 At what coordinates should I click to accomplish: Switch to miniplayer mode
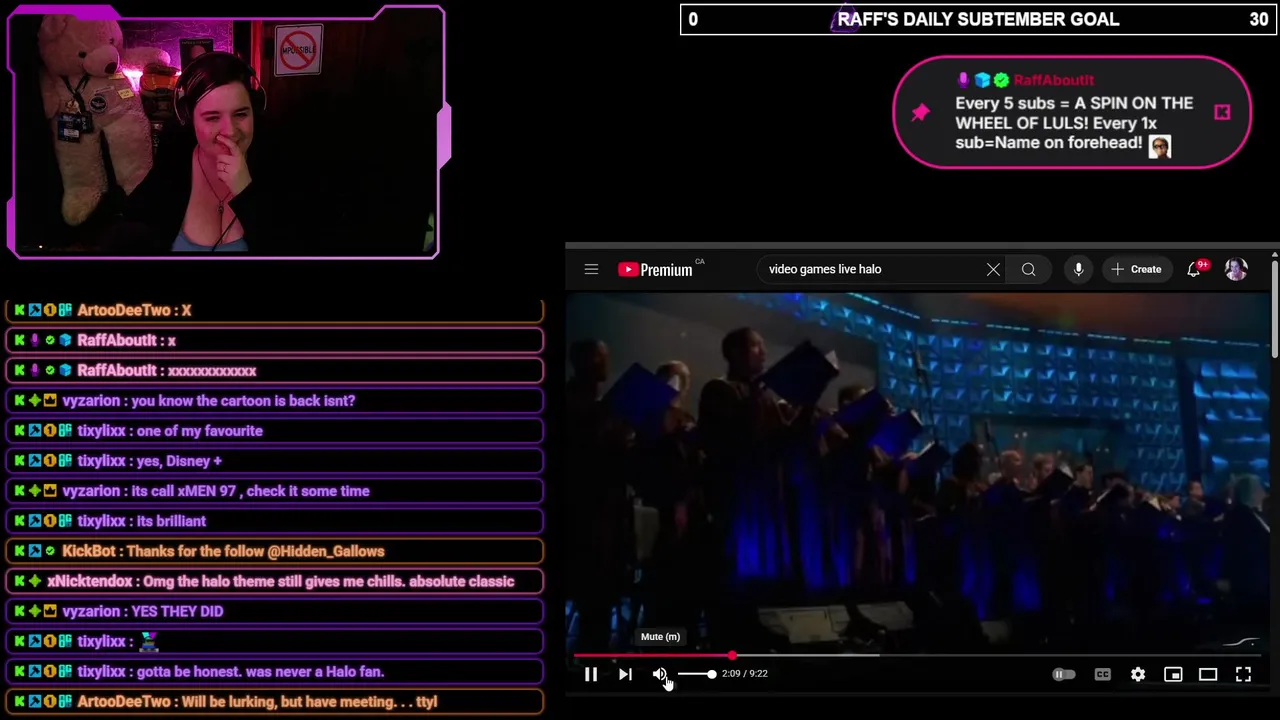tap(1173, 674)
